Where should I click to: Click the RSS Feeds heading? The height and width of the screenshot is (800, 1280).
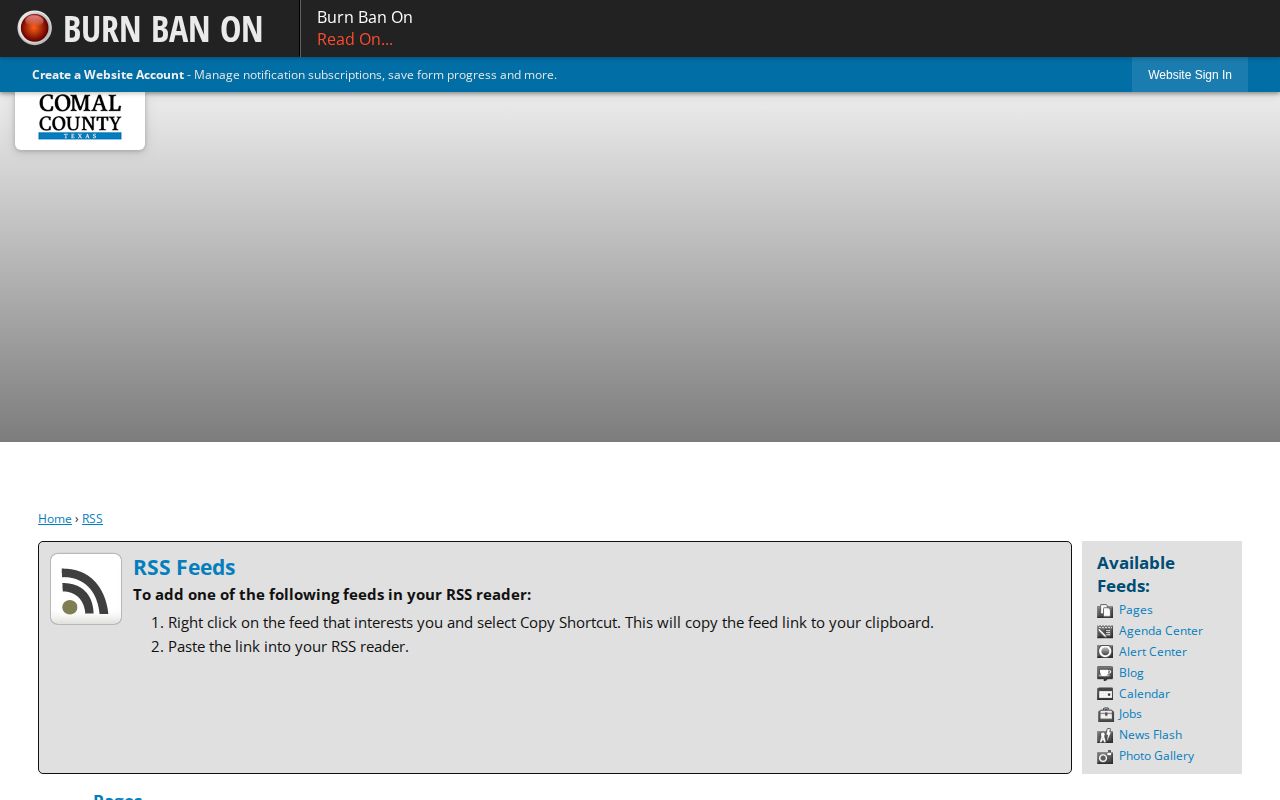[x=184, y=567]
